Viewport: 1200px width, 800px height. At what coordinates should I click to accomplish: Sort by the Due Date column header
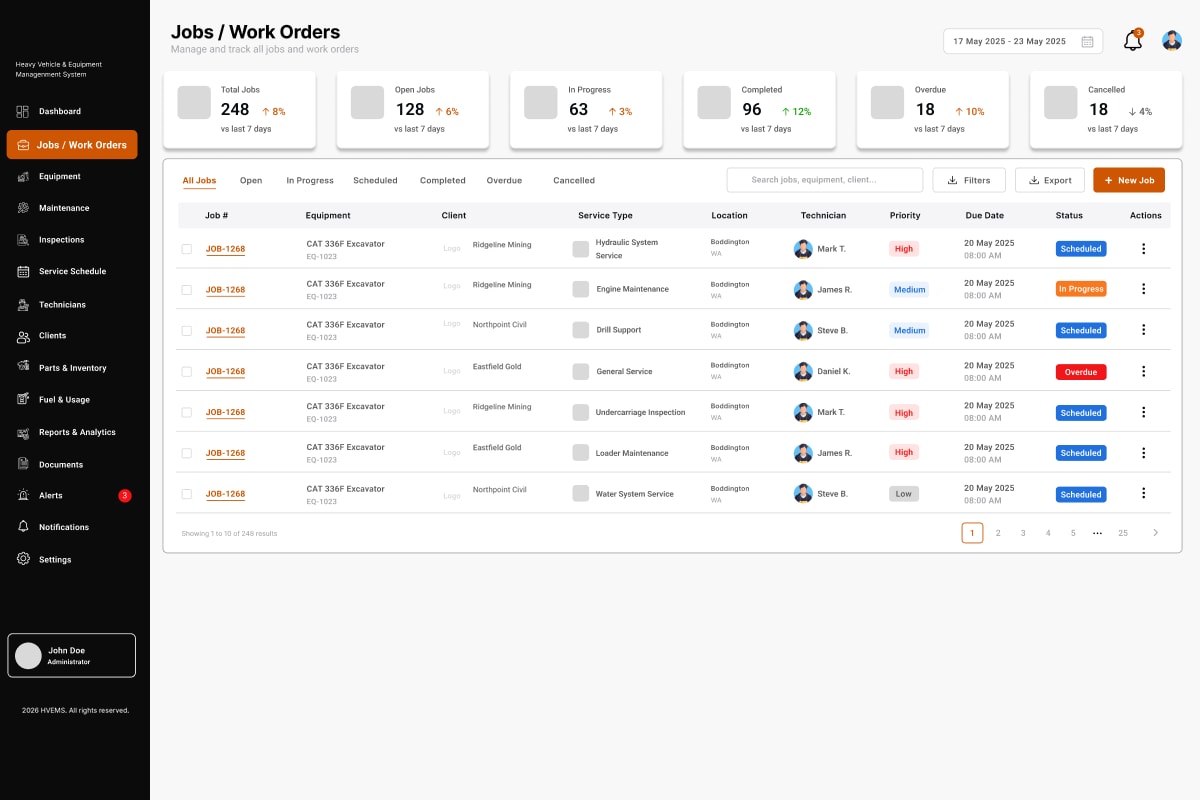tap(984, 215)
